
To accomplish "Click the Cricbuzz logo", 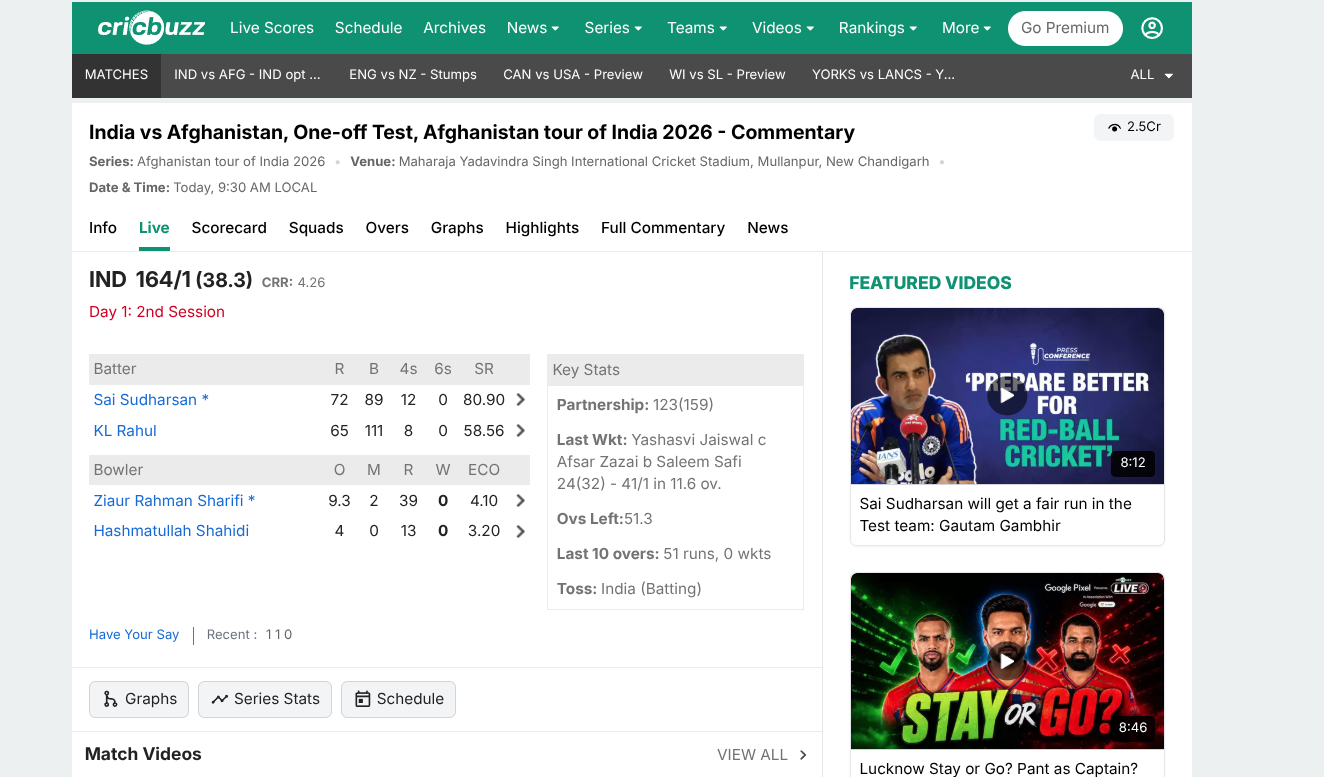I will click(x=151, y=28).
